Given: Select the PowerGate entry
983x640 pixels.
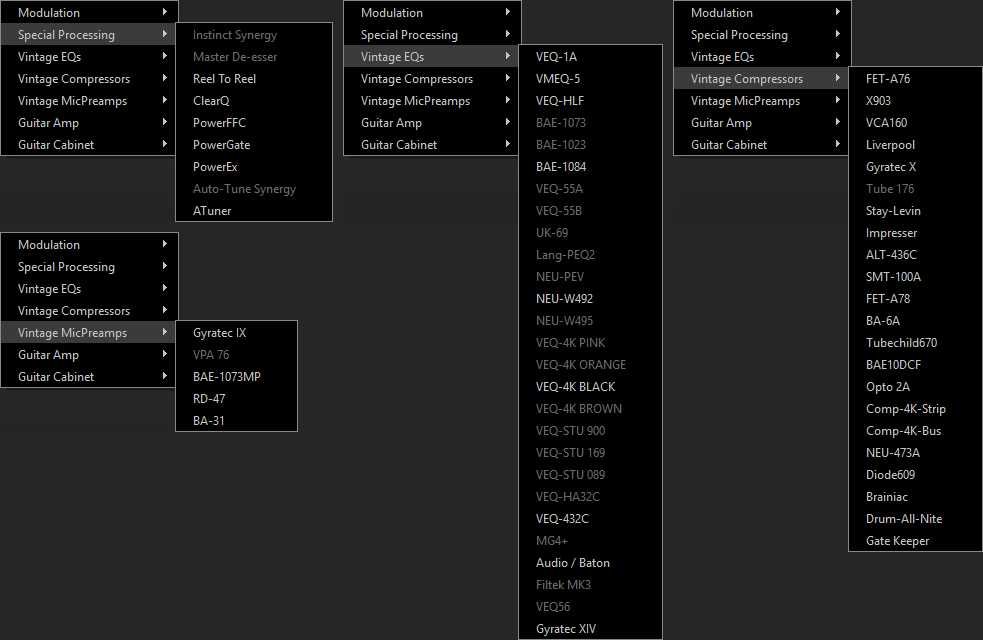Looking at the screenshot, I should [x=254, y=145].
